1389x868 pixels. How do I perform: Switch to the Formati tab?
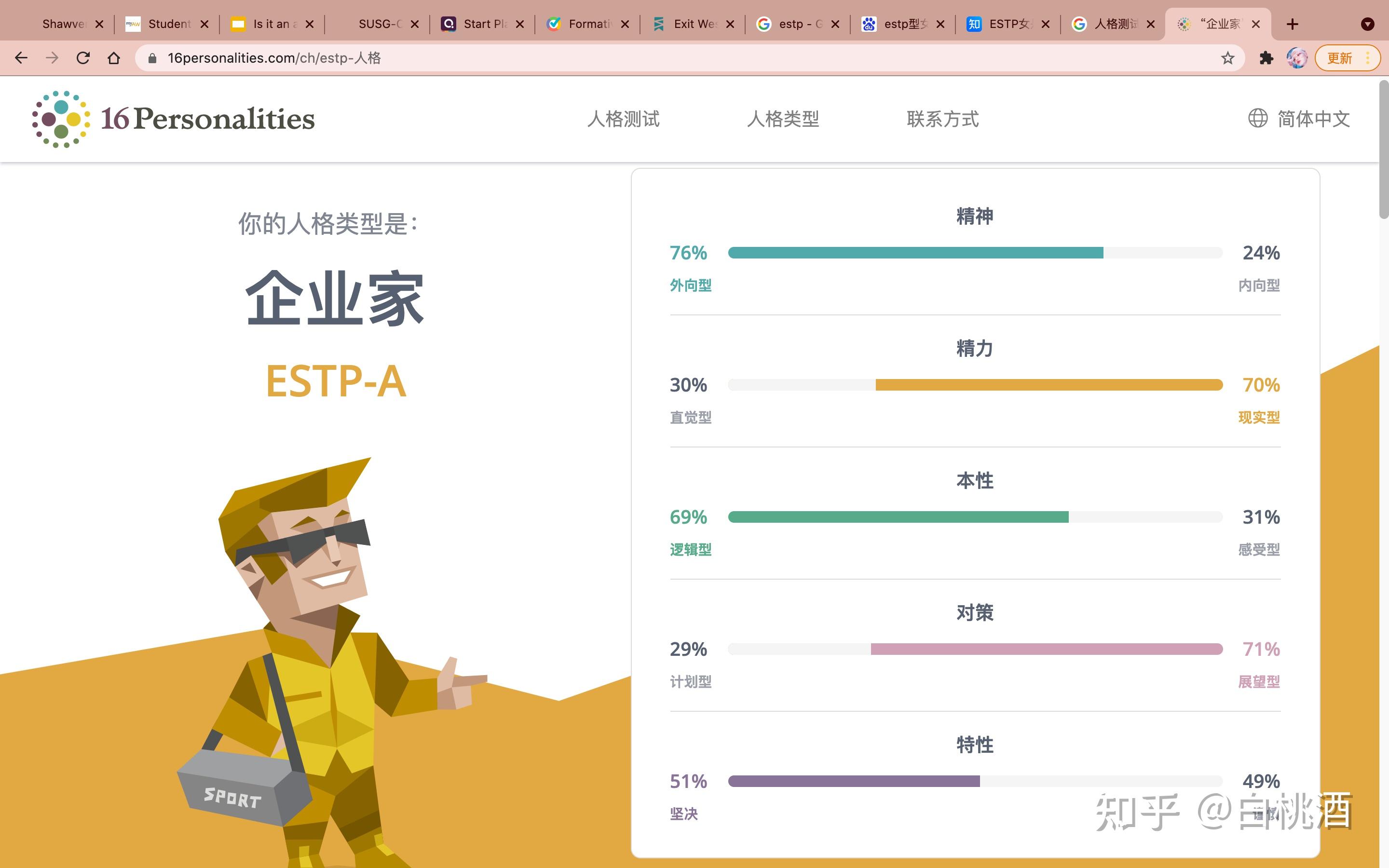point(588,24)
